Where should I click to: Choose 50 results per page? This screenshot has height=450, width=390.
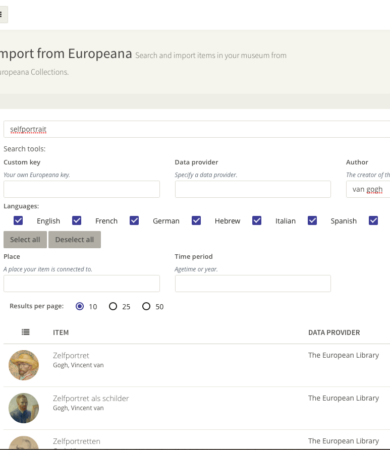(x=146, y=306)
